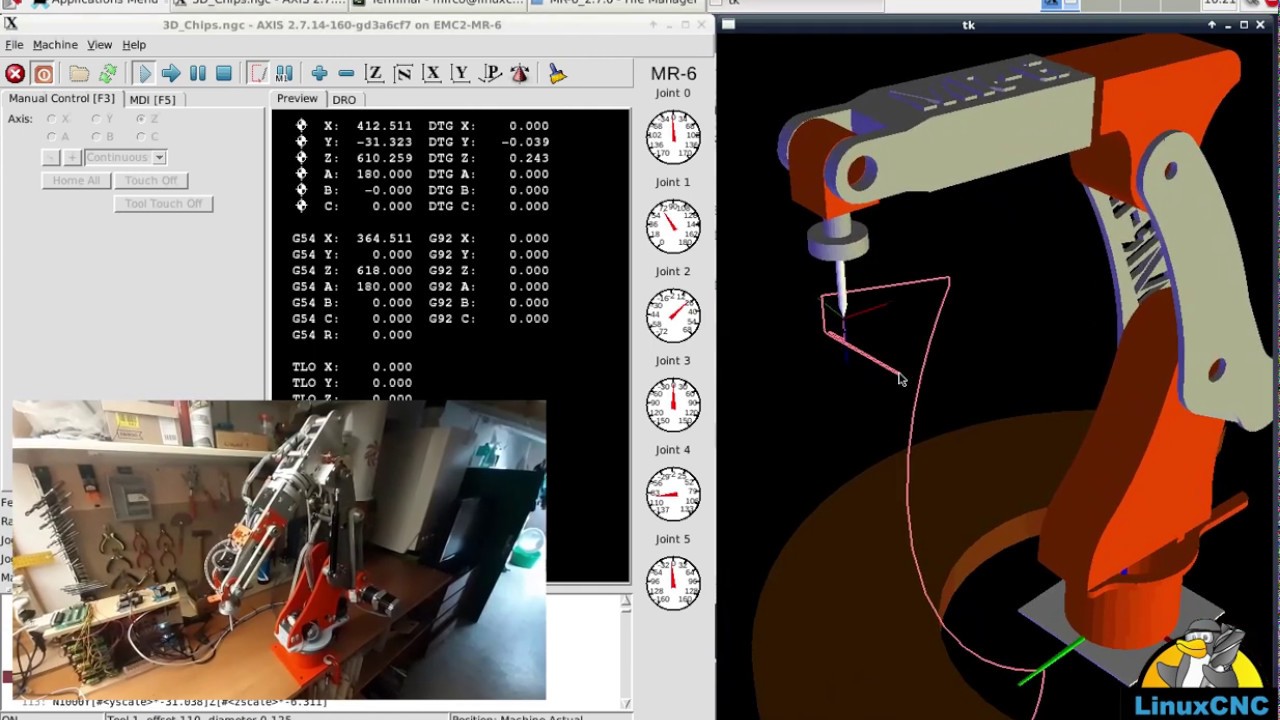1280x720 pixels.
Task: Select the Z axis radio button
Action: point(141,119)
